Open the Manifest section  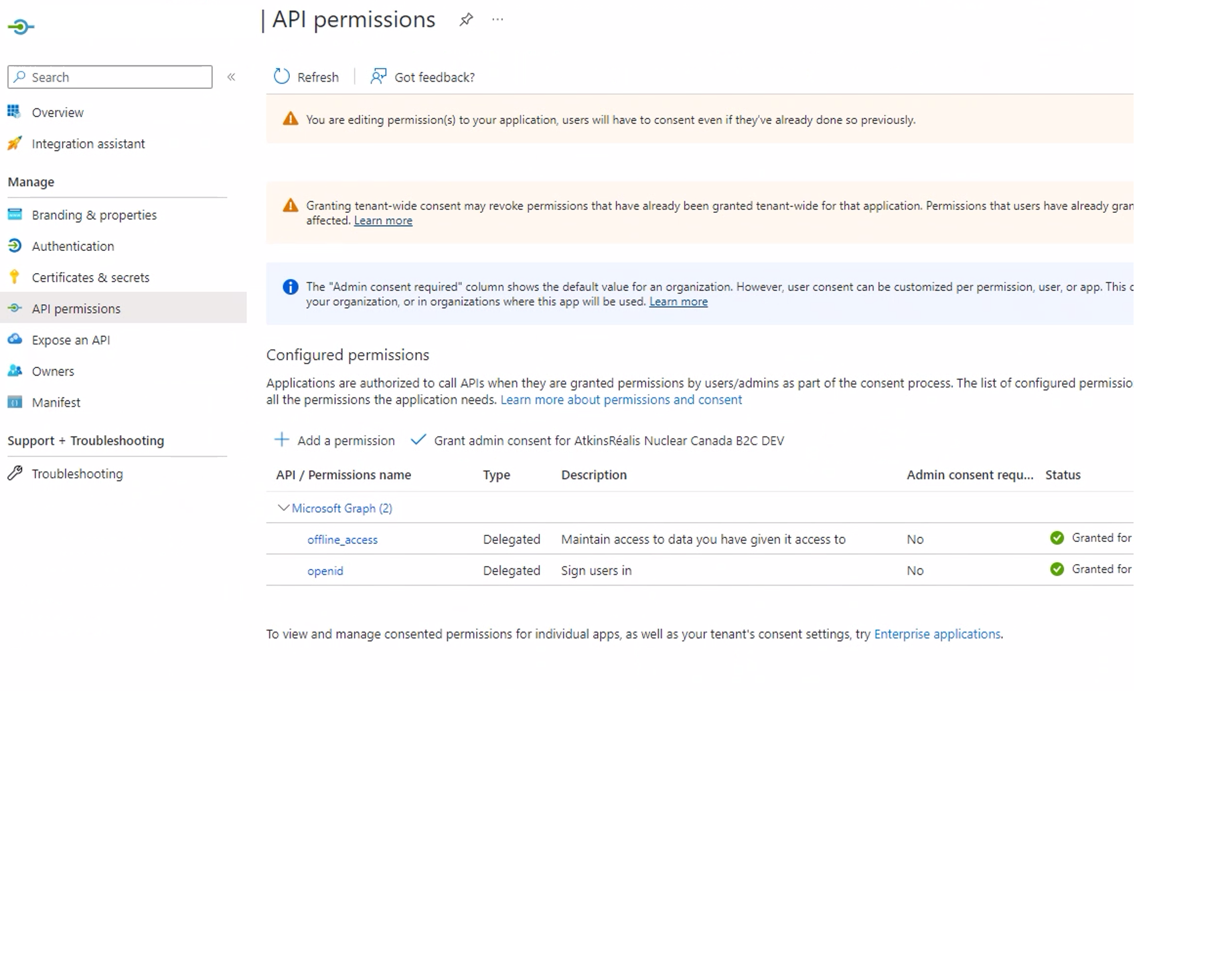(x=56, y=402)
